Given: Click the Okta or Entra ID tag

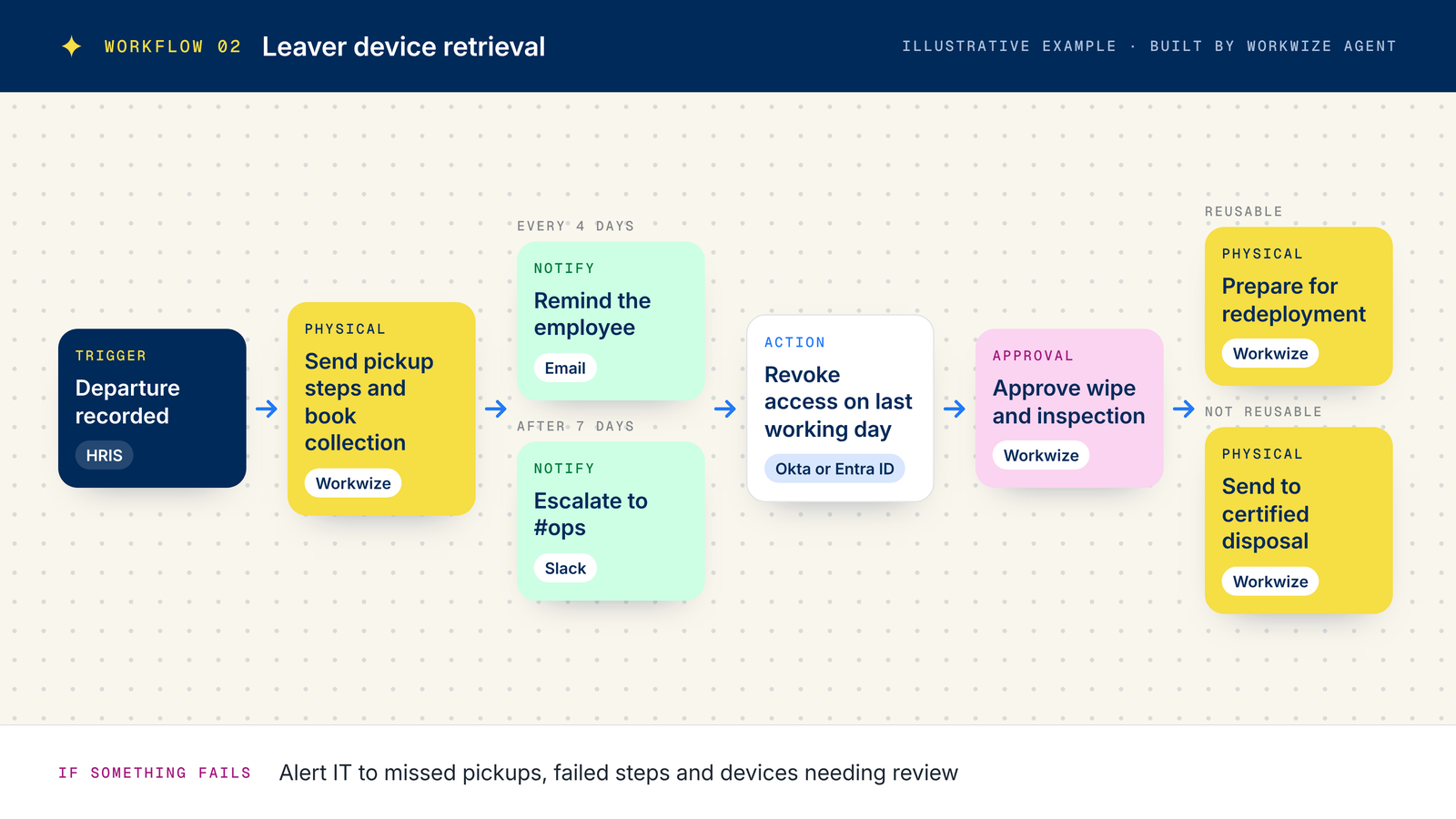Looking at the screenshot, I should tap(834, 469).
